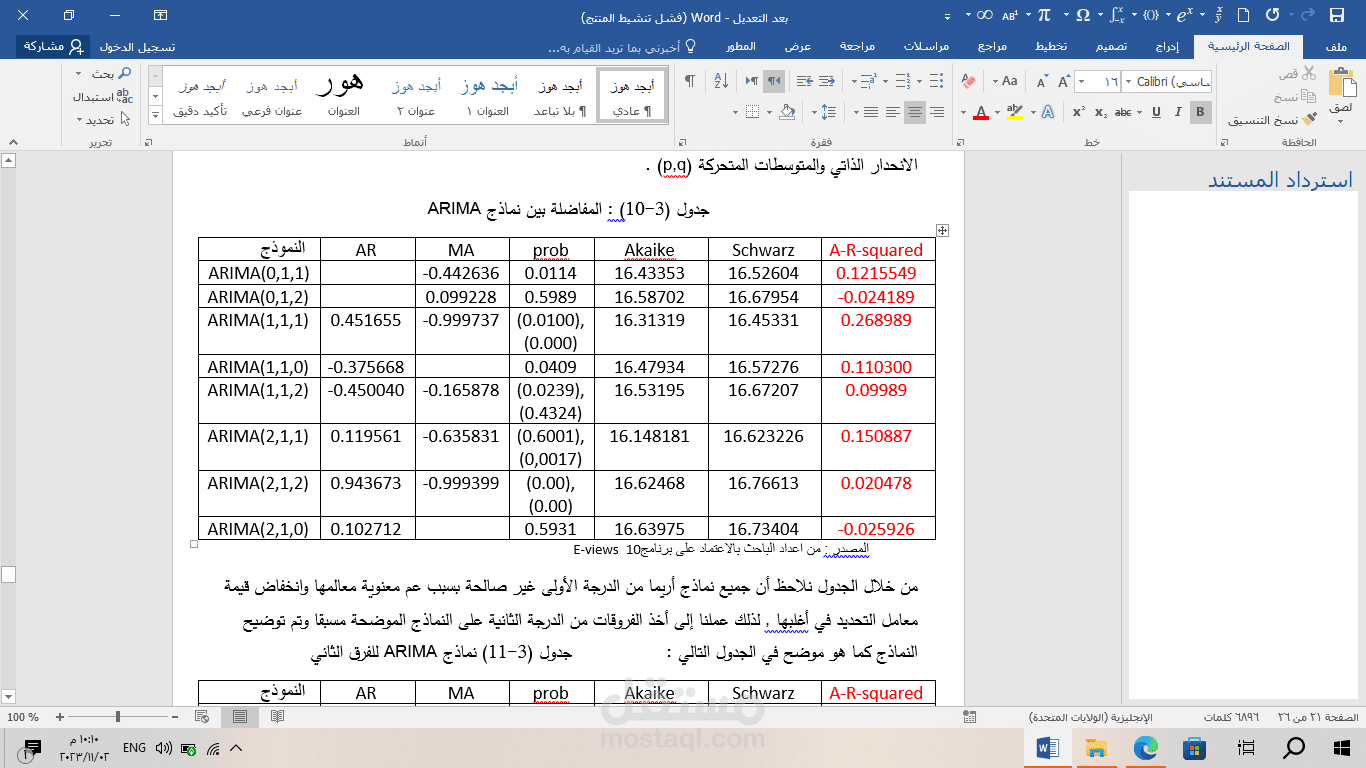This screenshot has height=768, width=1366.
Task: Sort text A-Z icon
Action: (x=721, y=81)
